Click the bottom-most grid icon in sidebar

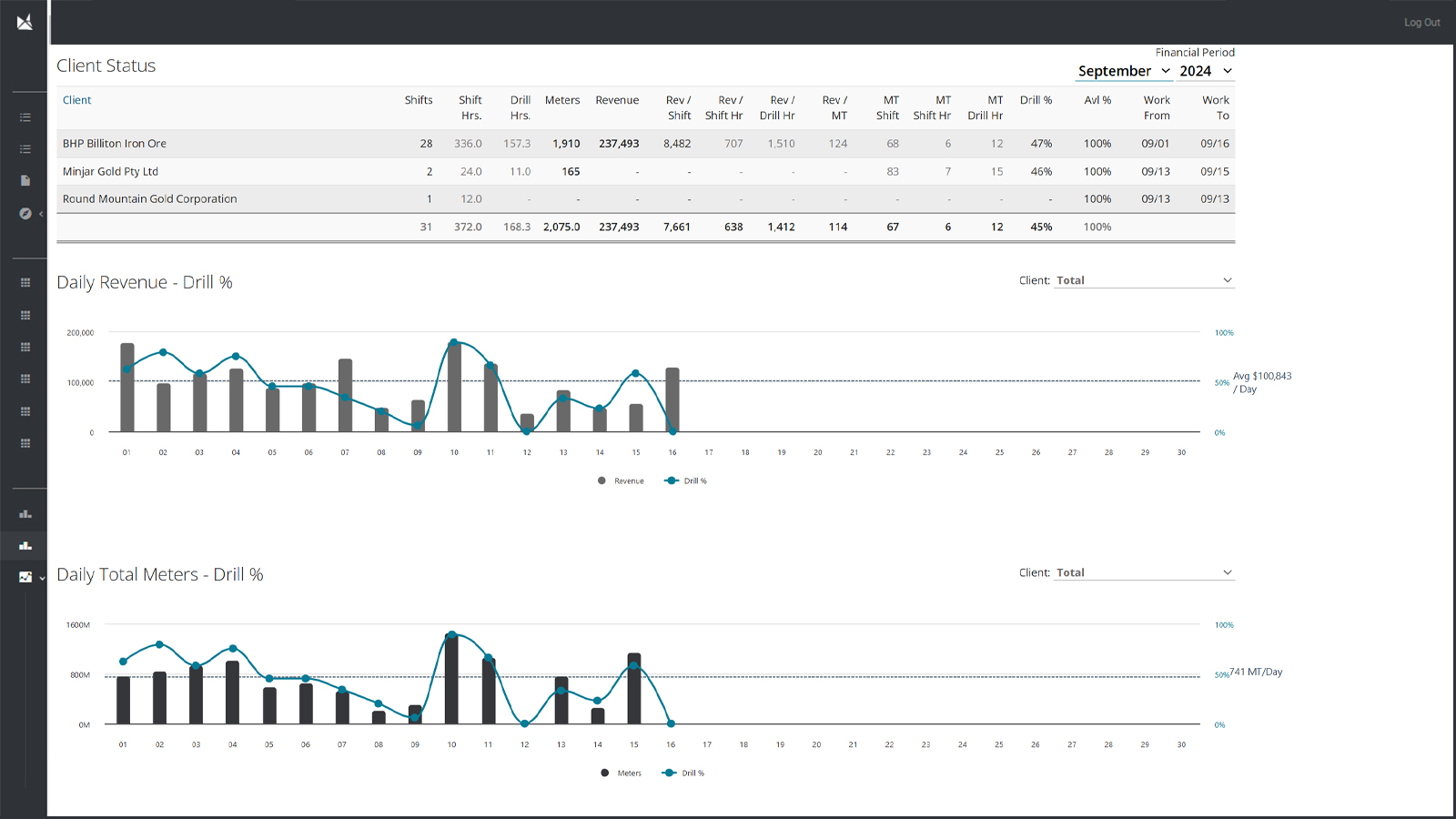(x=25, y=444)
